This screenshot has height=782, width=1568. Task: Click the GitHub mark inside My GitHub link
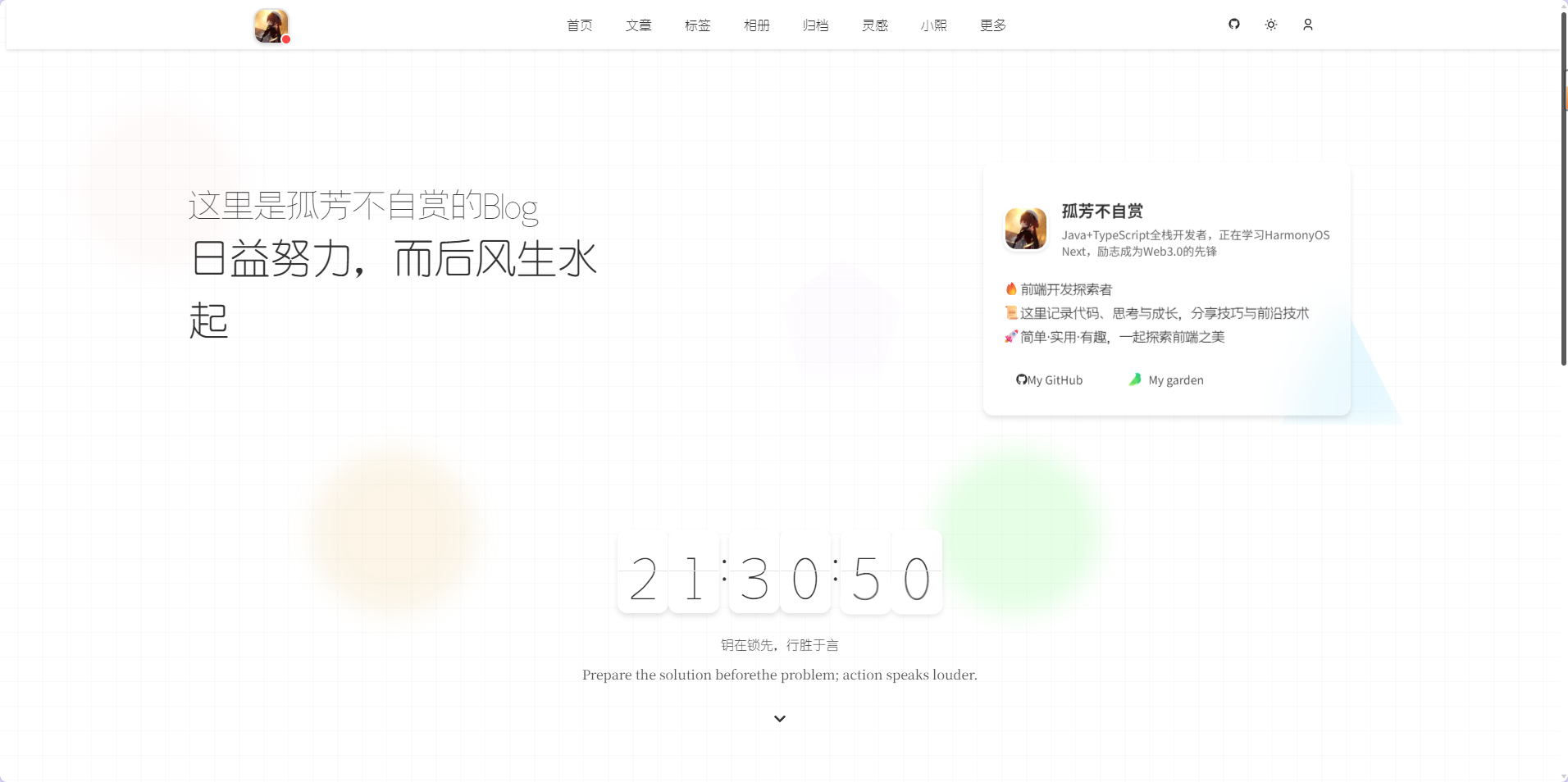coord(1020,380)
